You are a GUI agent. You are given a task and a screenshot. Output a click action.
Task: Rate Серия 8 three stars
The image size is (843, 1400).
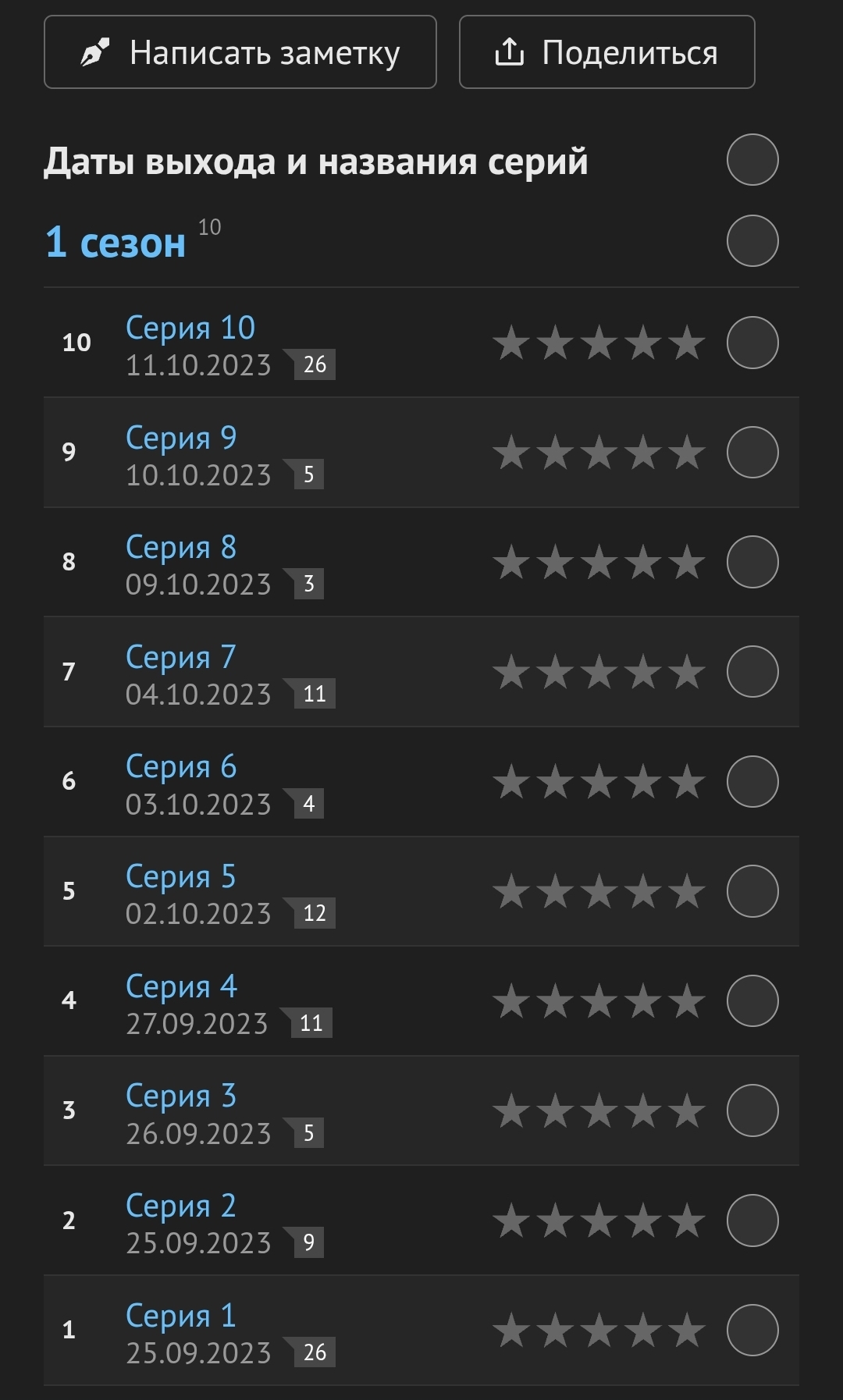click(x=599, y=562)
